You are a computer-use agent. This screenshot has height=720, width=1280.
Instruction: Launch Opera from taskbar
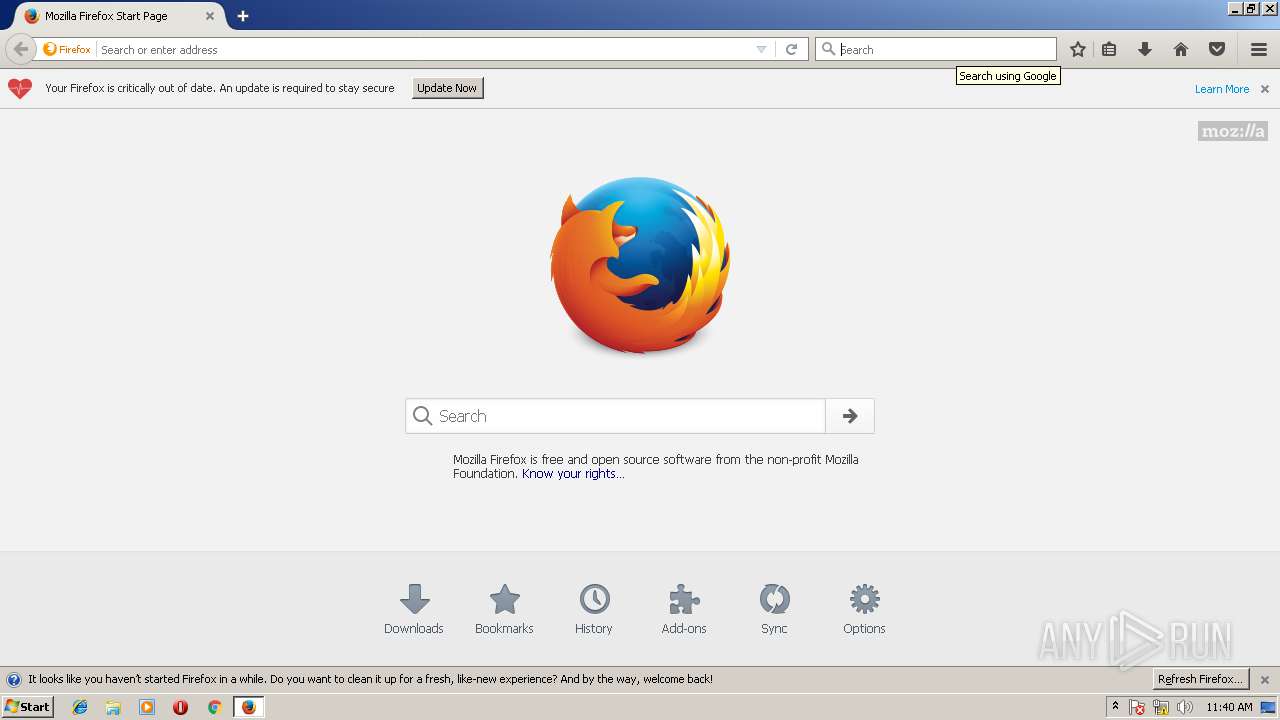tap(180, 707)
